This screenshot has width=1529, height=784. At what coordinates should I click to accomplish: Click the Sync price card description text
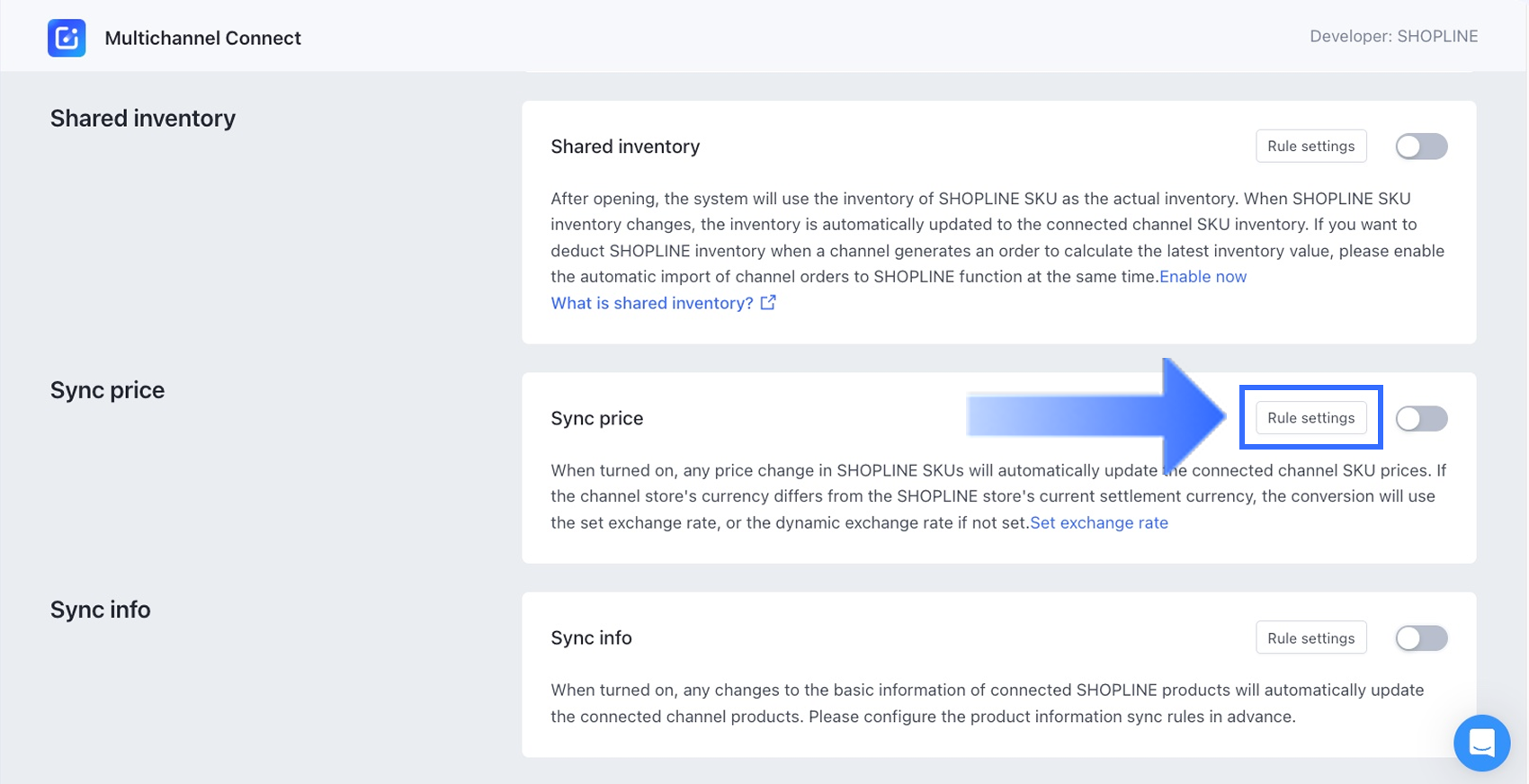(x=809, y=496)
